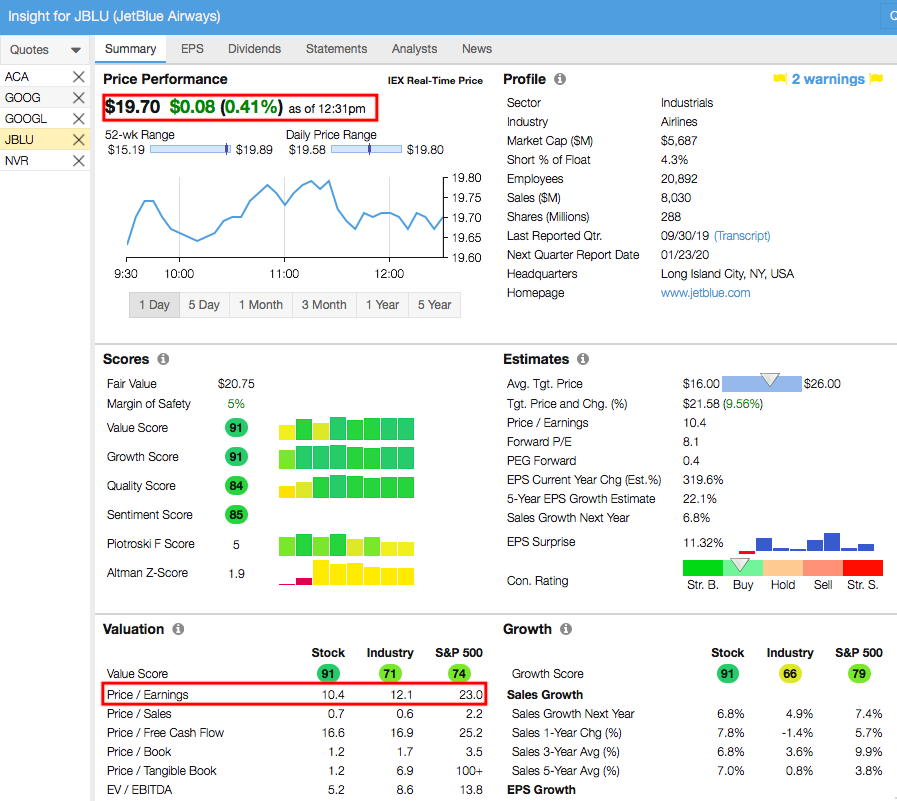Click the EPS Surprise 11.32% value

click(x=703, y=542)
